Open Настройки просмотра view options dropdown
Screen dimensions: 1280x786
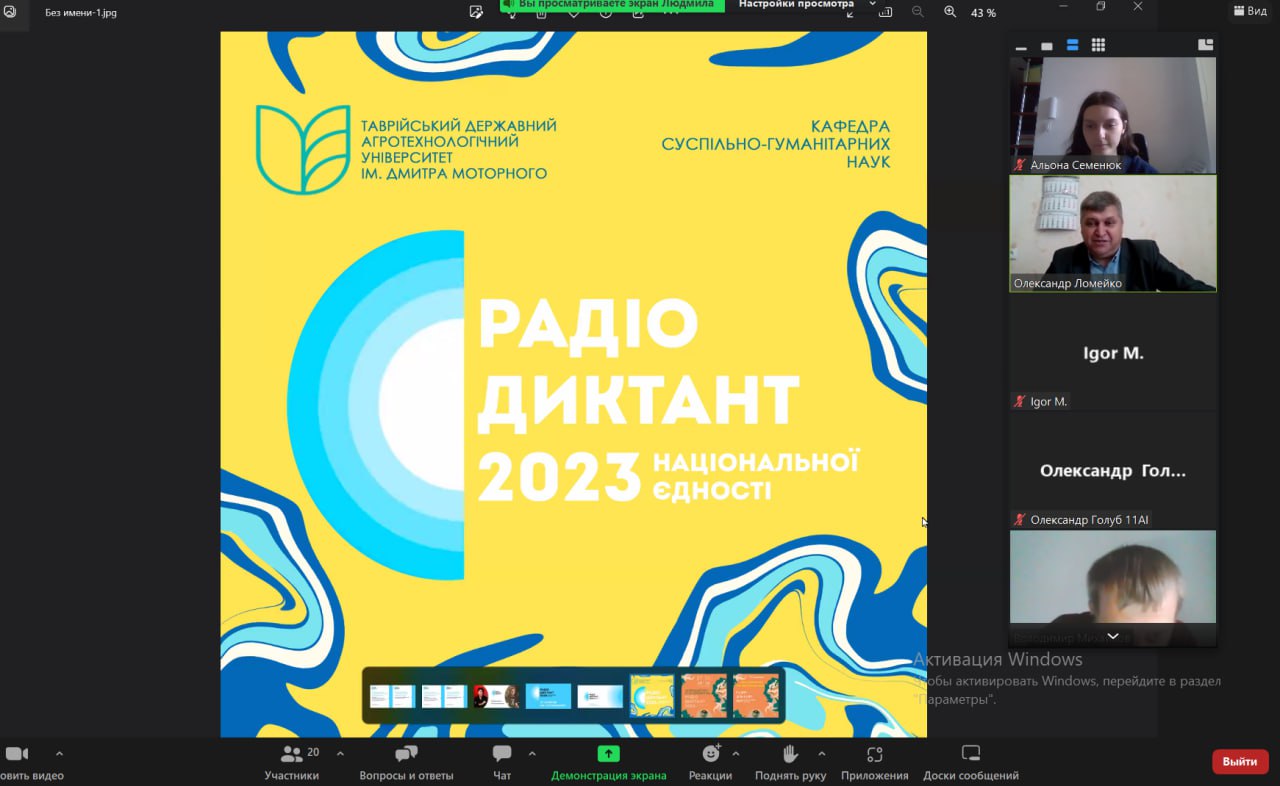pyautogui.click(x=807, y=5)
